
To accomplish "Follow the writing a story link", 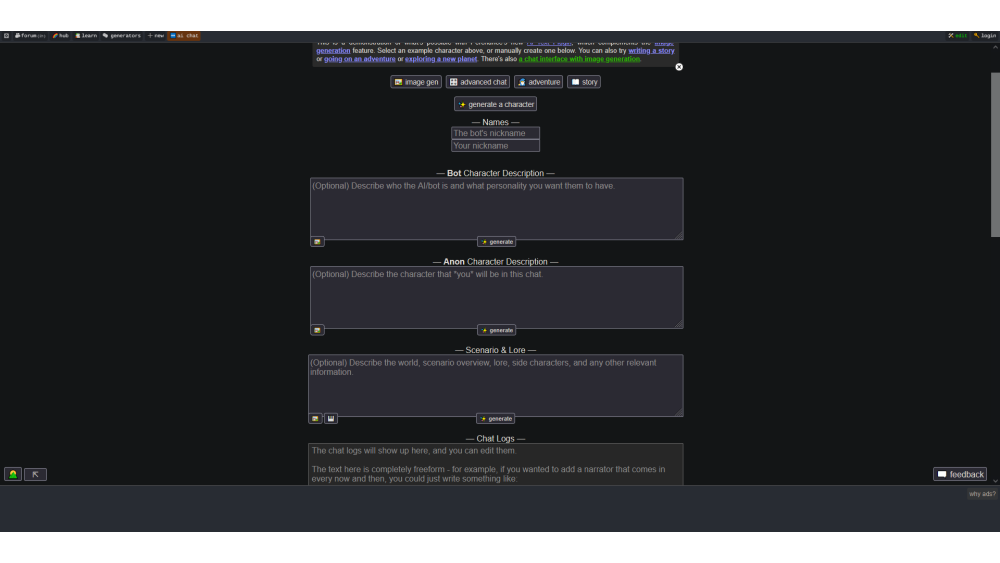I will point(651,51).
